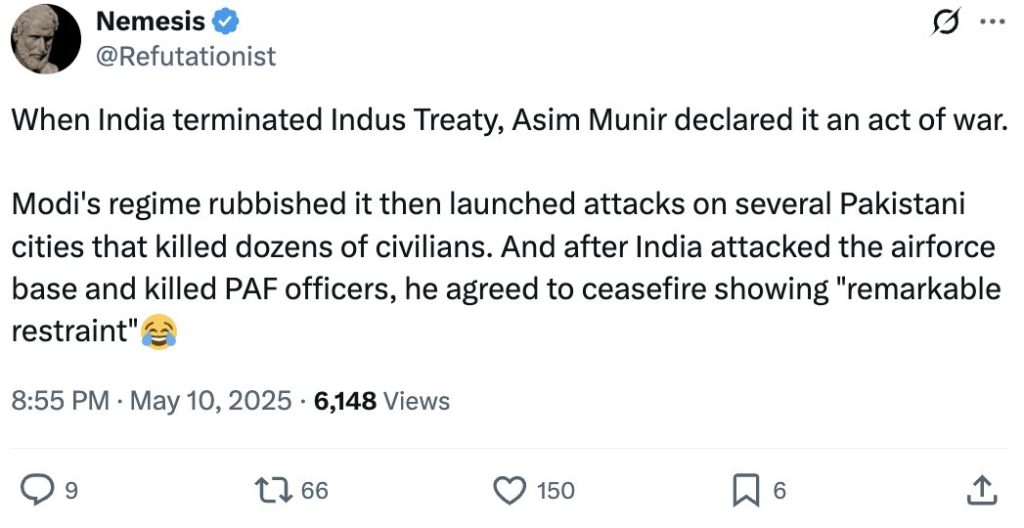1024x528 pixels.
Task: Click the reply count of 9
Action: point(70,490)
